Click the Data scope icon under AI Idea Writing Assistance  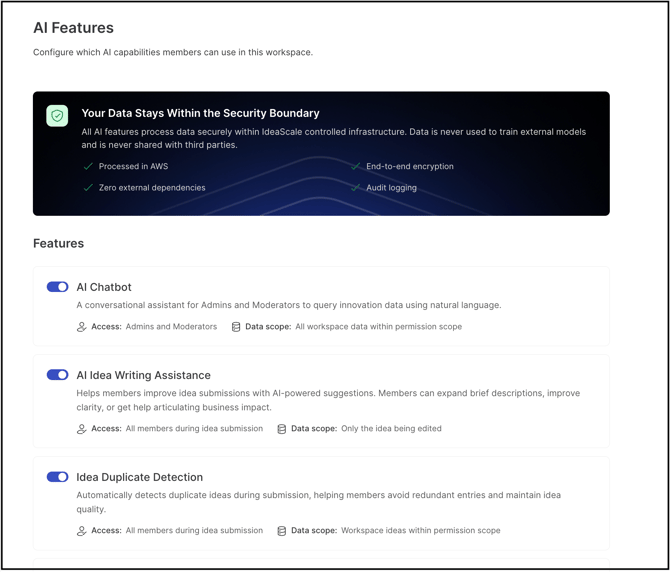coord(282,429)
